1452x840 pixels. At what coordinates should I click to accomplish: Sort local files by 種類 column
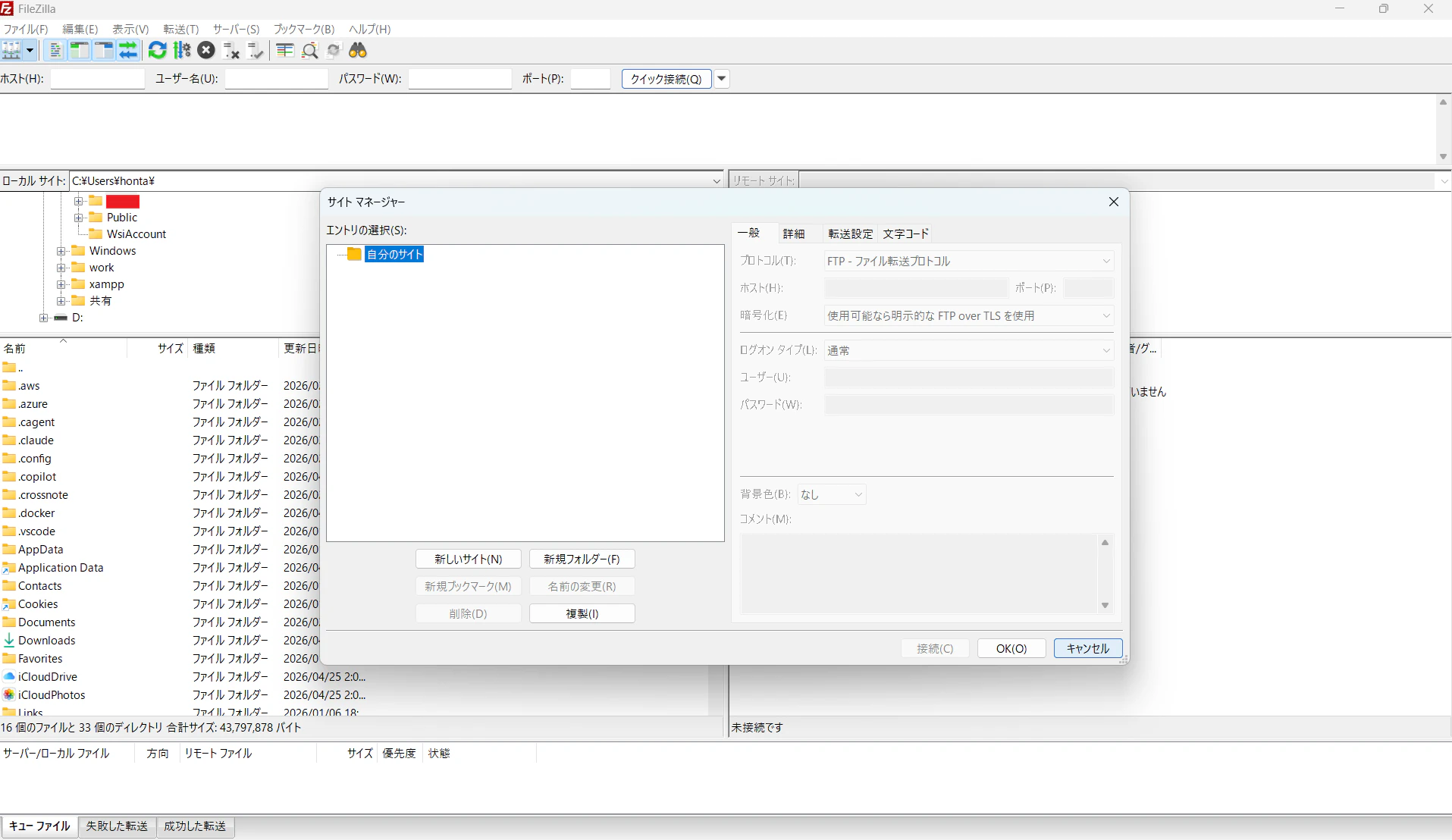coord(234,348)
